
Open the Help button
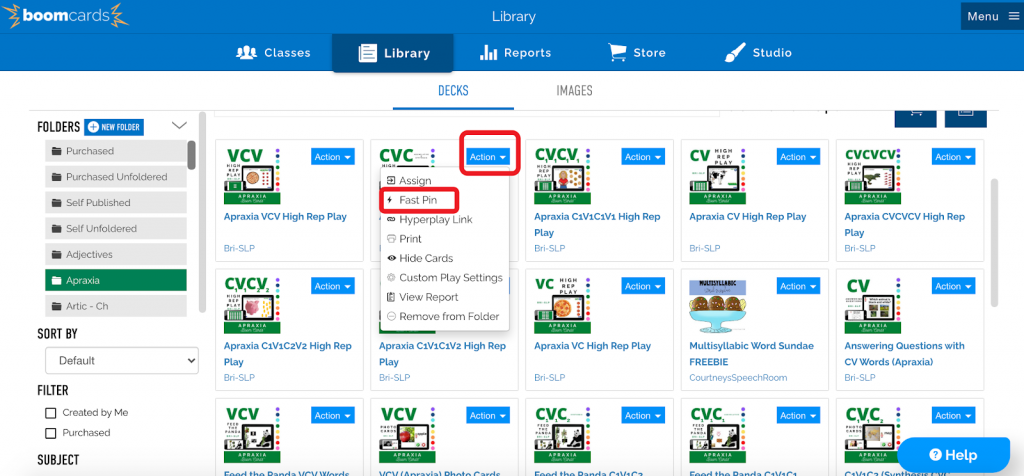pyautogui.click(x=953, y=455)
